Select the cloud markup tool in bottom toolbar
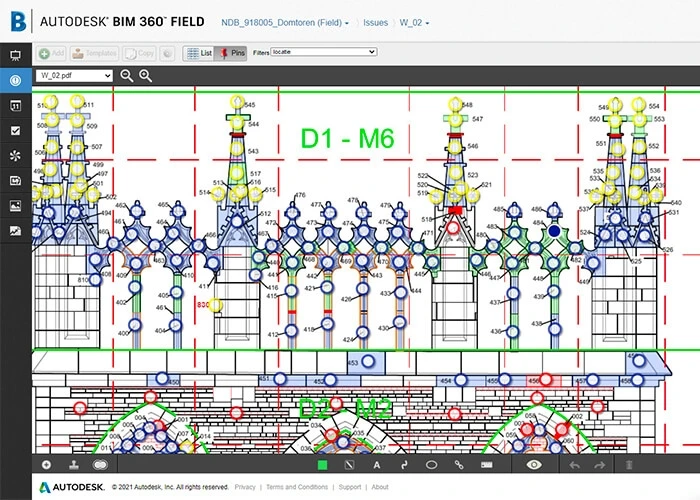The width and height of the screenshot is (700, 500). tap(100, 465)
